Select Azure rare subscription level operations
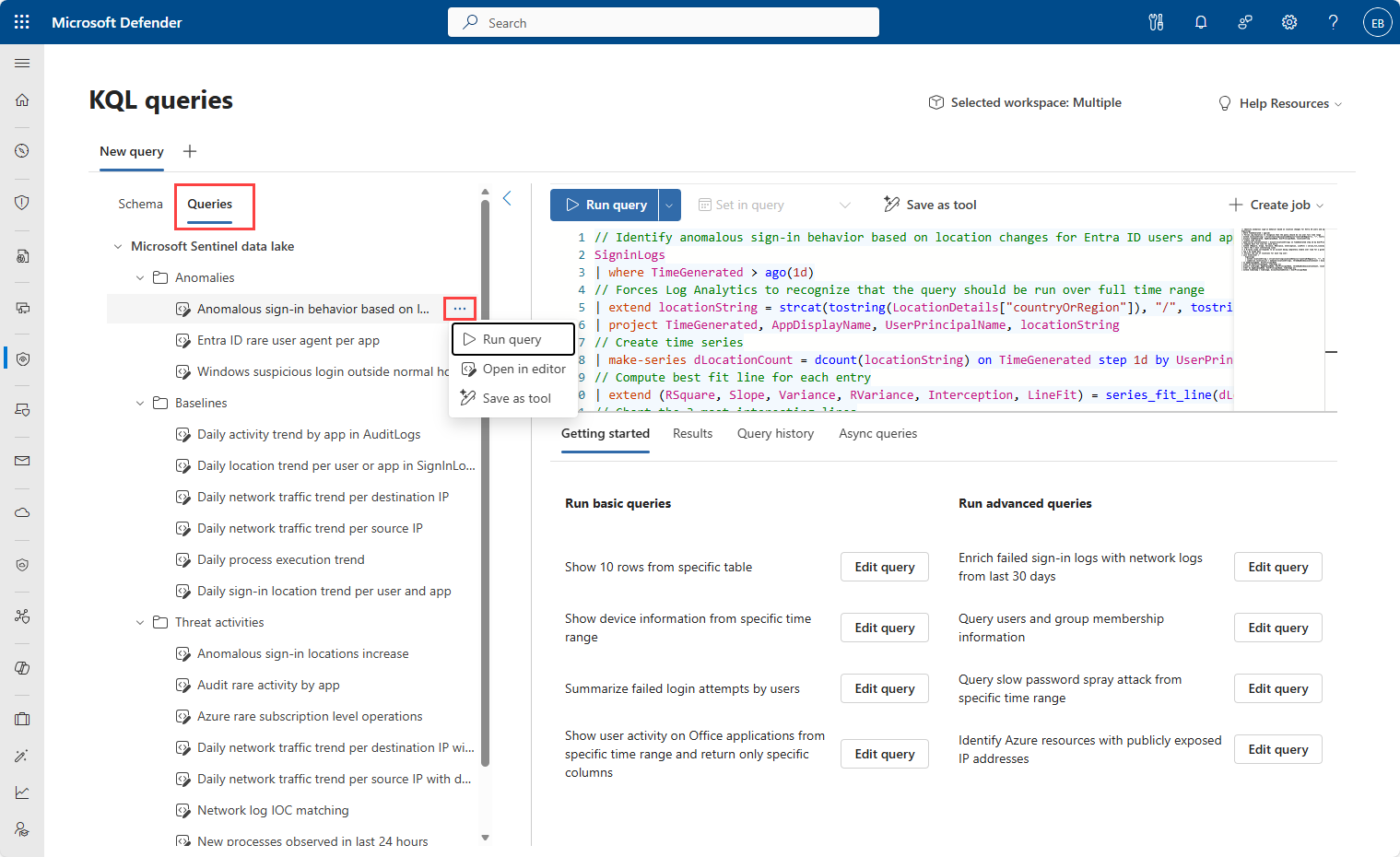 [x=310, y=717]
